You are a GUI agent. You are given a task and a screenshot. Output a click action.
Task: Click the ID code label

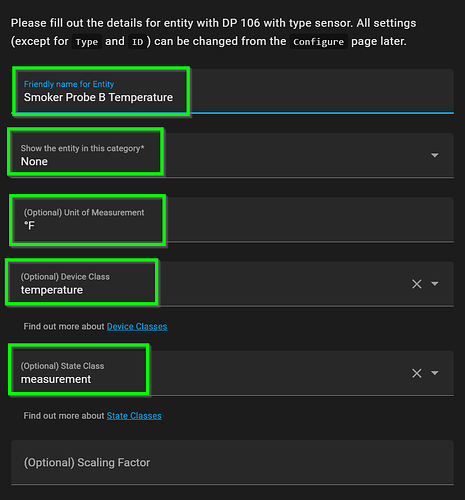click(x=137, y=42)
